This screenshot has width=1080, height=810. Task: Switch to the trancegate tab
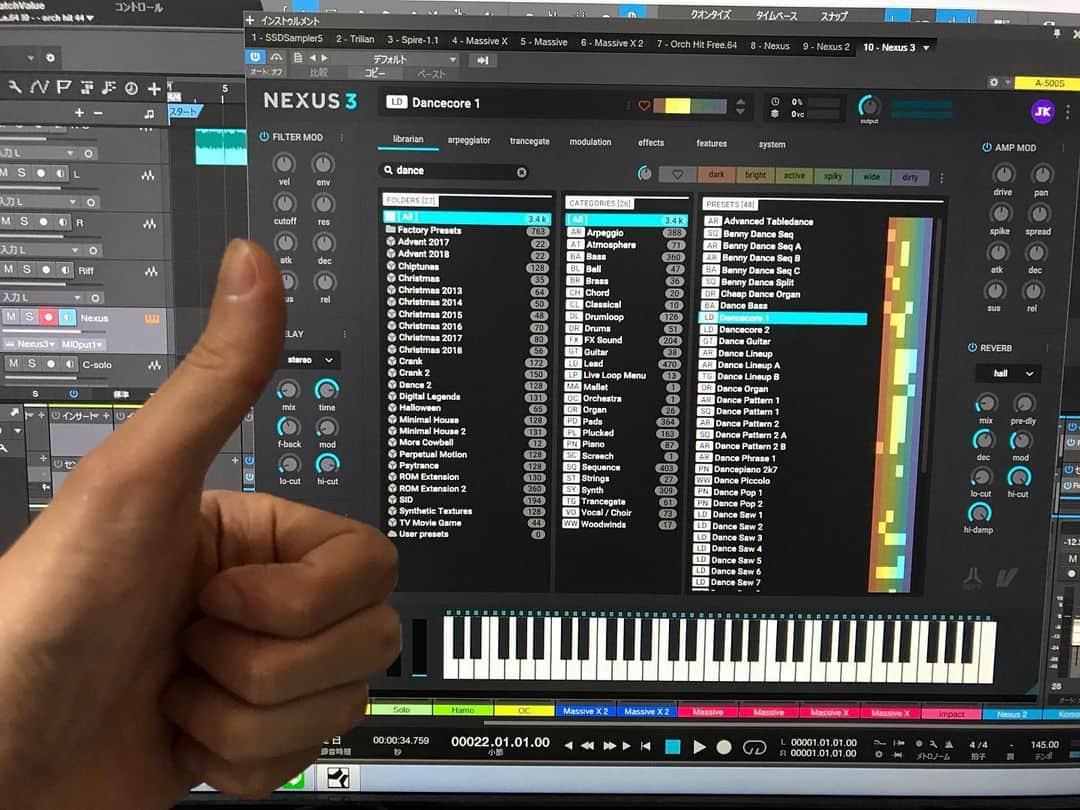[530, 141]
